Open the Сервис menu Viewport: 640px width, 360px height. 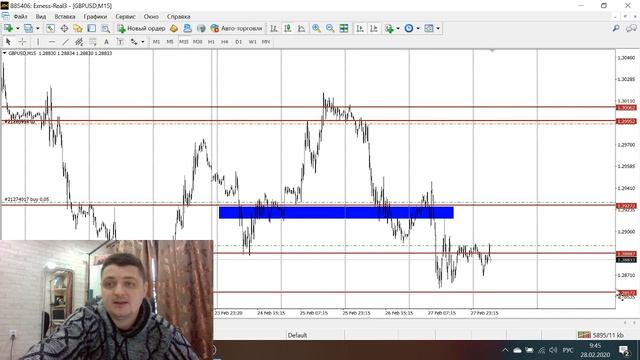point(125,17)
